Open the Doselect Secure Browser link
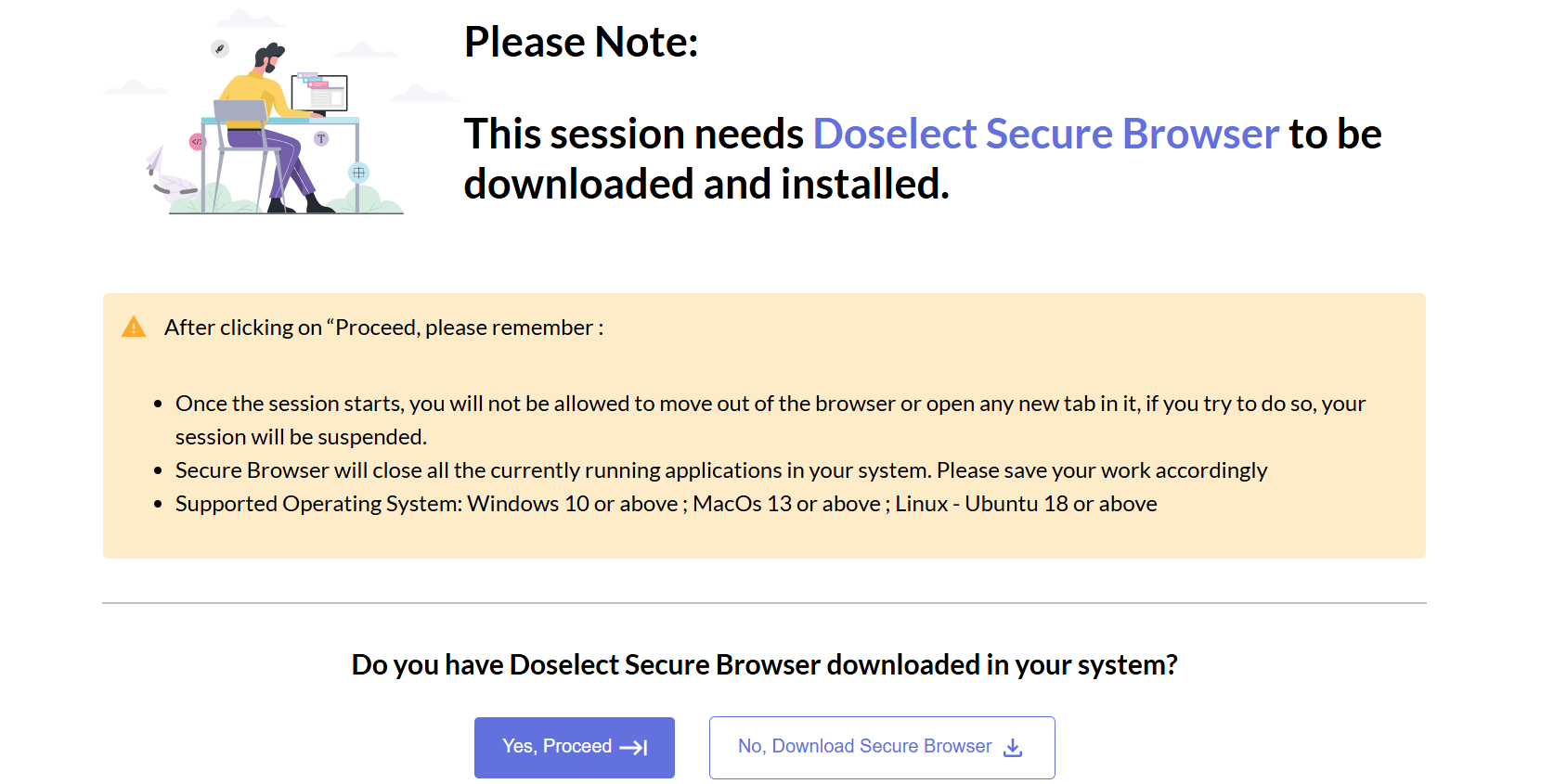Viewport: 1541px width, 784px height. (x=1046, y=134)
